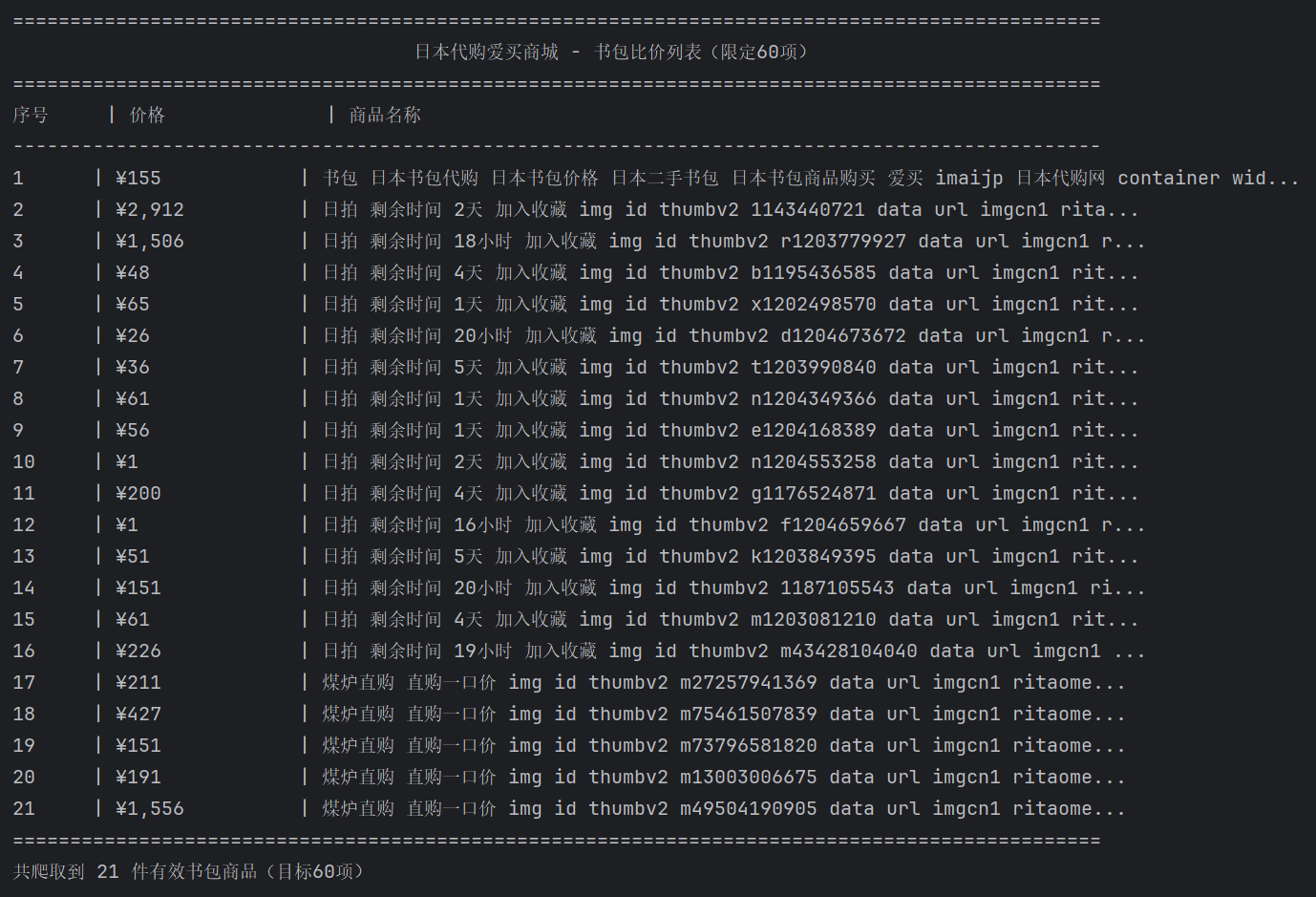The image size is (1316, 897).
Task: Select price ¥191 in row 20
Action: coord(138,777)
